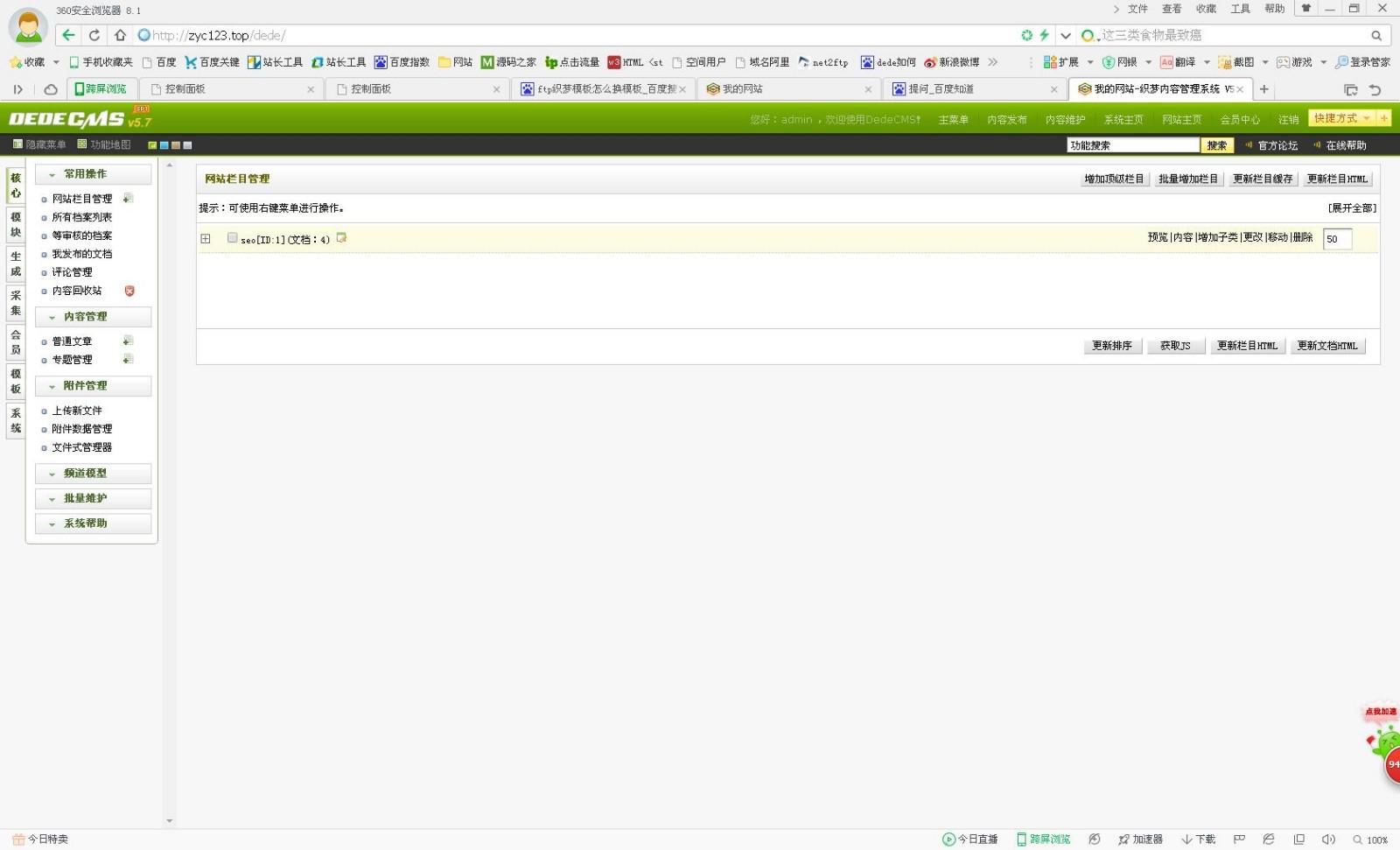Select the green skin color swatch
1400x850 pixels.
[x=152, y=145]
